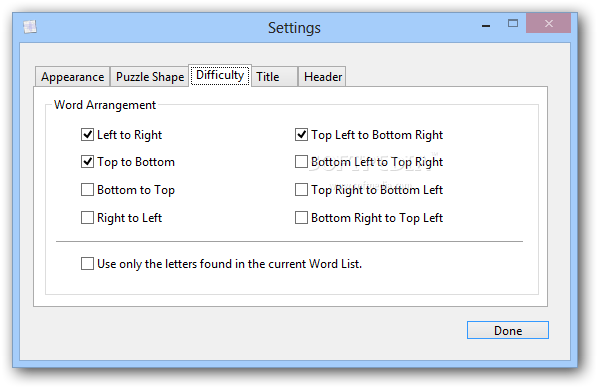Open the Puzzle Shape tab
Screen dimensions: 598x388
point(150,77)
